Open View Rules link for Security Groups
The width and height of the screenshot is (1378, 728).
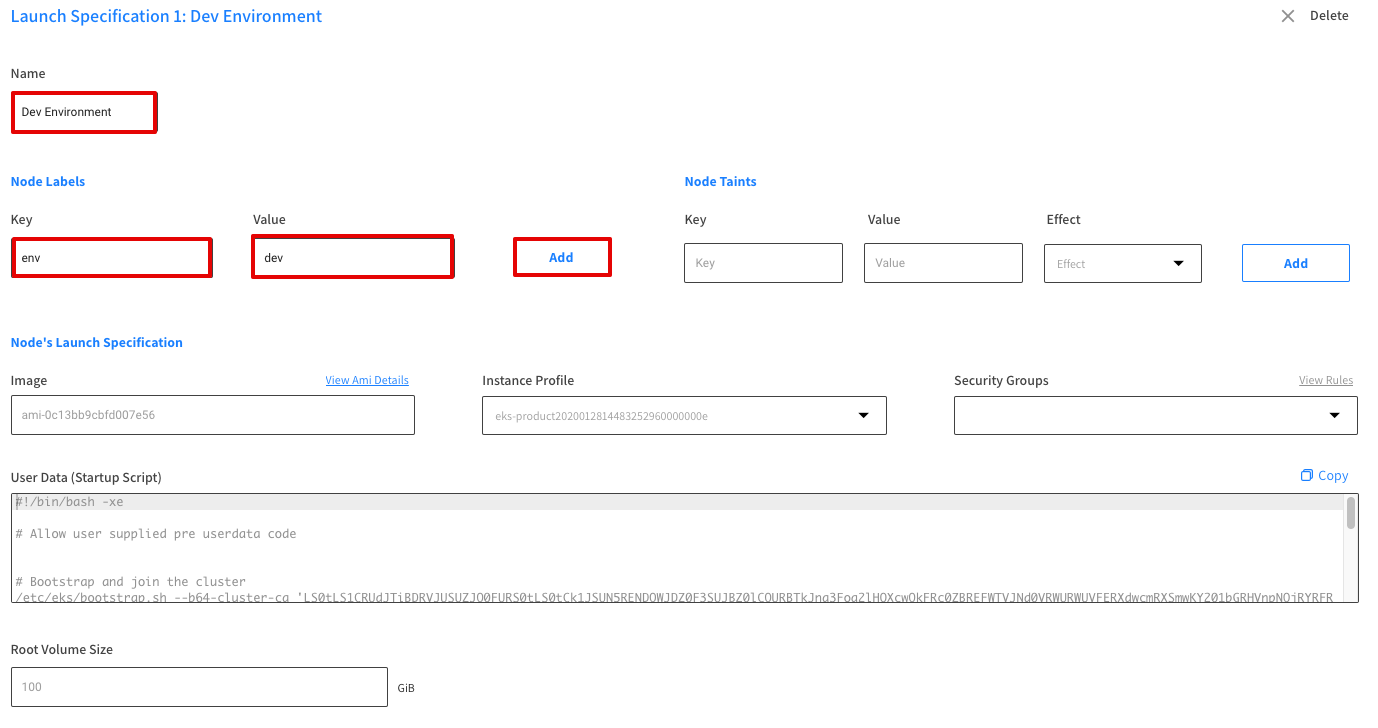1326,380
